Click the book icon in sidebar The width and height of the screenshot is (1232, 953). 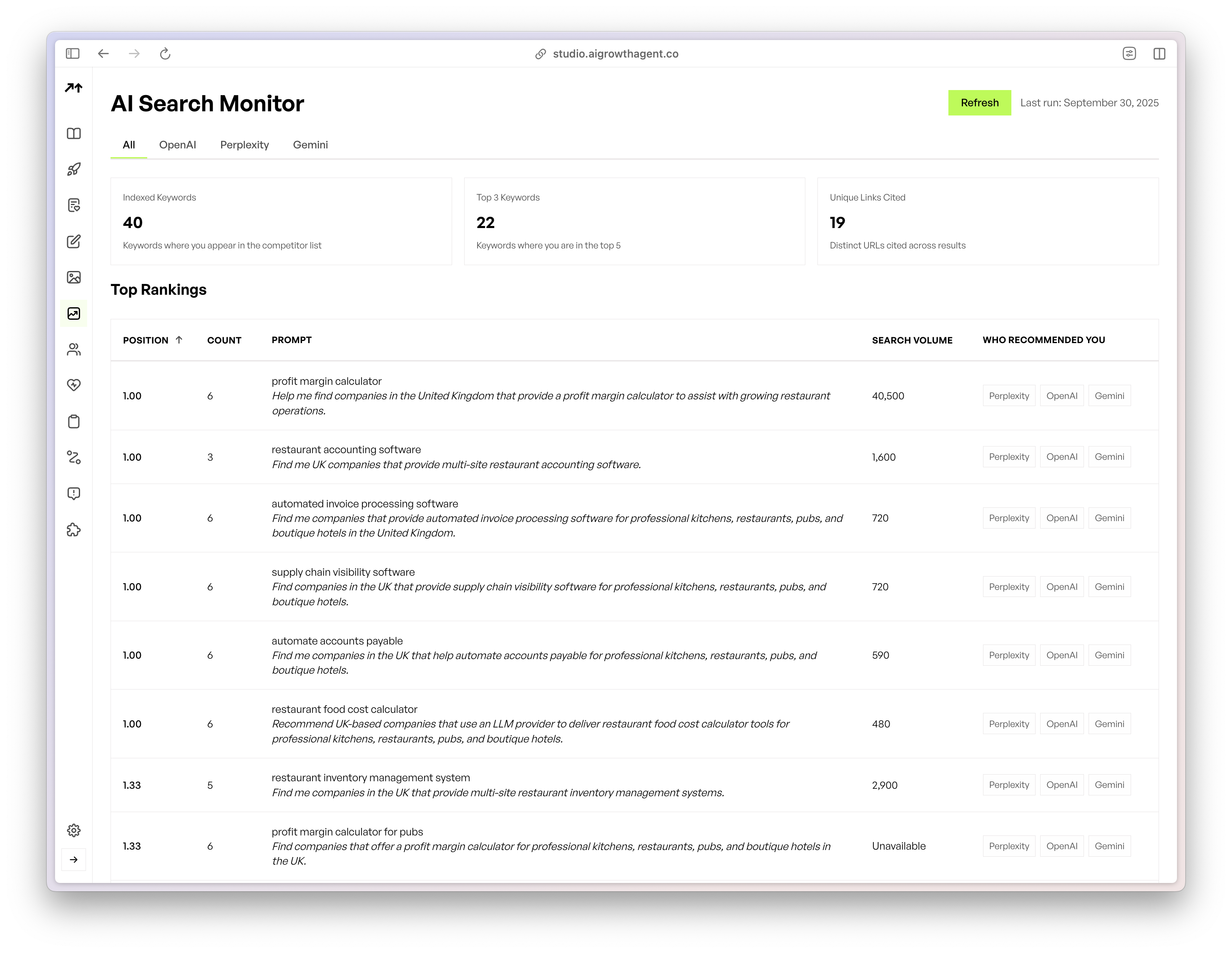74,134
